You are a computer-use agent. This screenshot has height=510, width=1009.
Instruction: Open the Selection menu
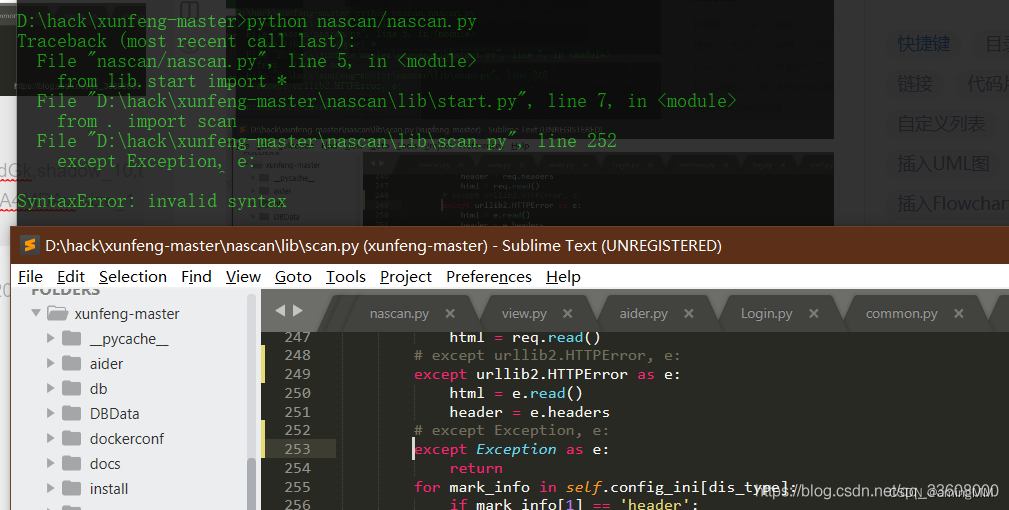133,277
